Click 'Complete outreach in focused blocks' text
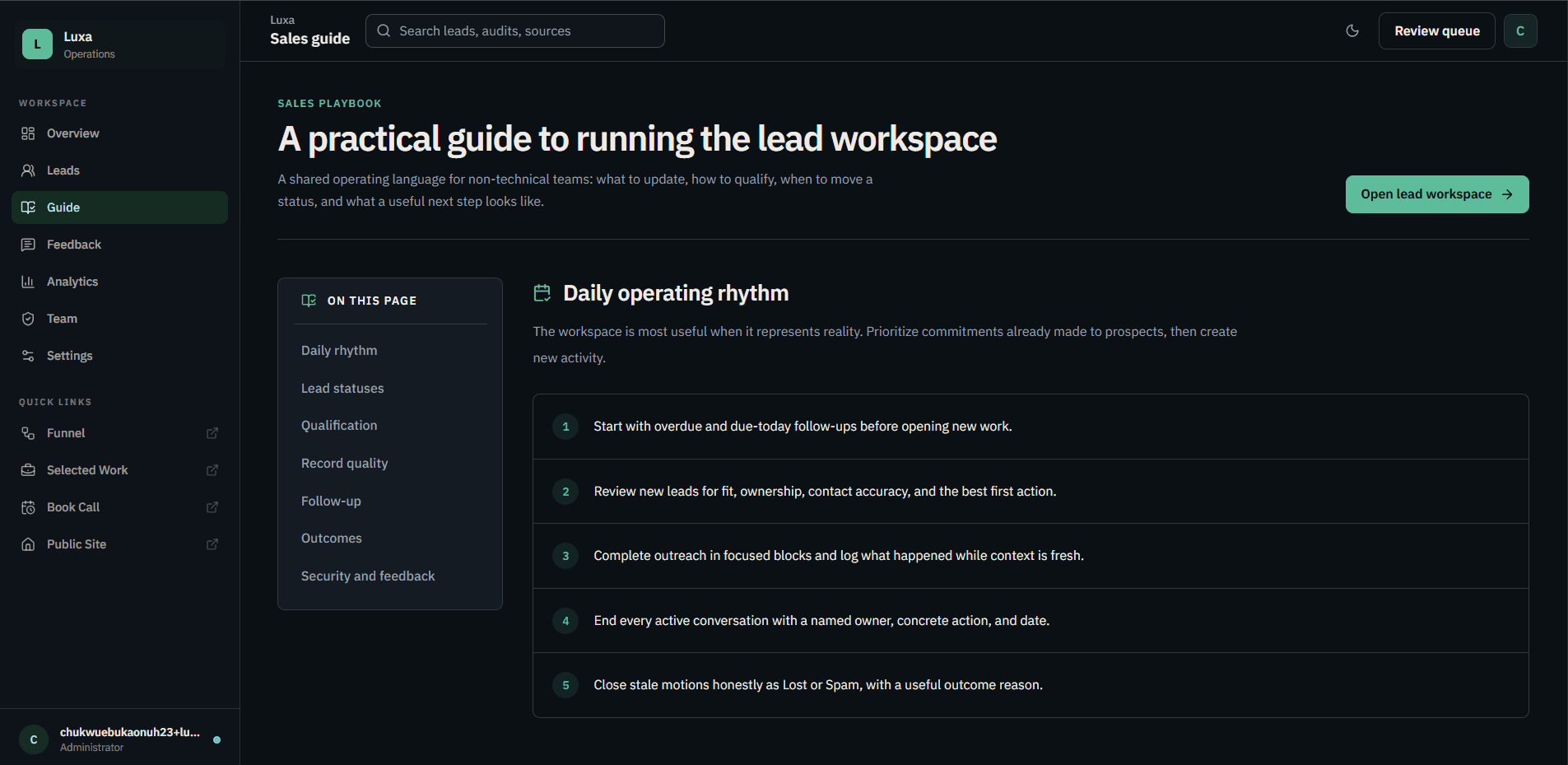The image size is (1568, 765). pyautogui.click(x=839, y=556)
